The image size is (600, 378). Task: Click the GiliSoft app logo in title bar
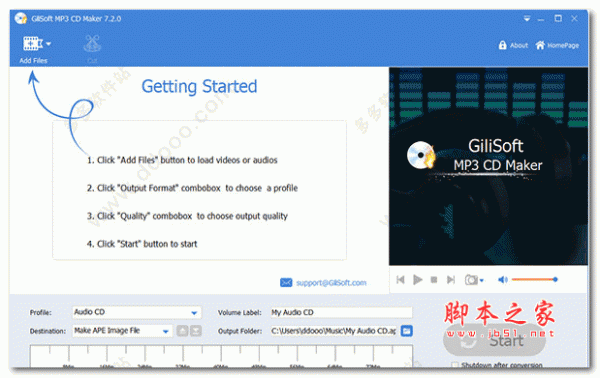tap(20, 18)
